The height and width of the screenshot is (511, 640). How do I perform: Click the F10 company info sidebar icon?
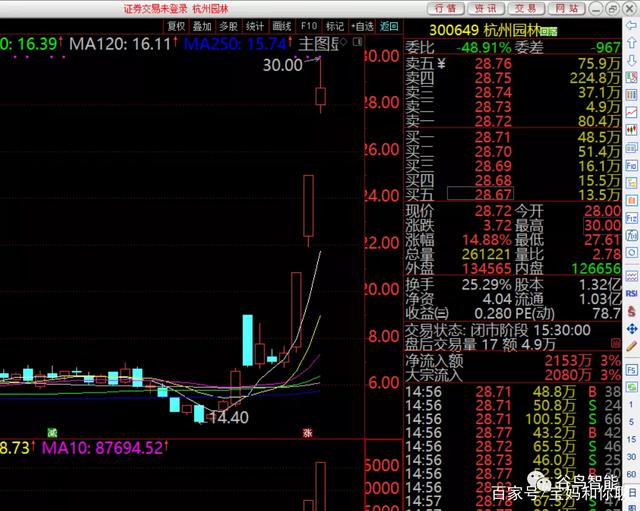[631, 165]
